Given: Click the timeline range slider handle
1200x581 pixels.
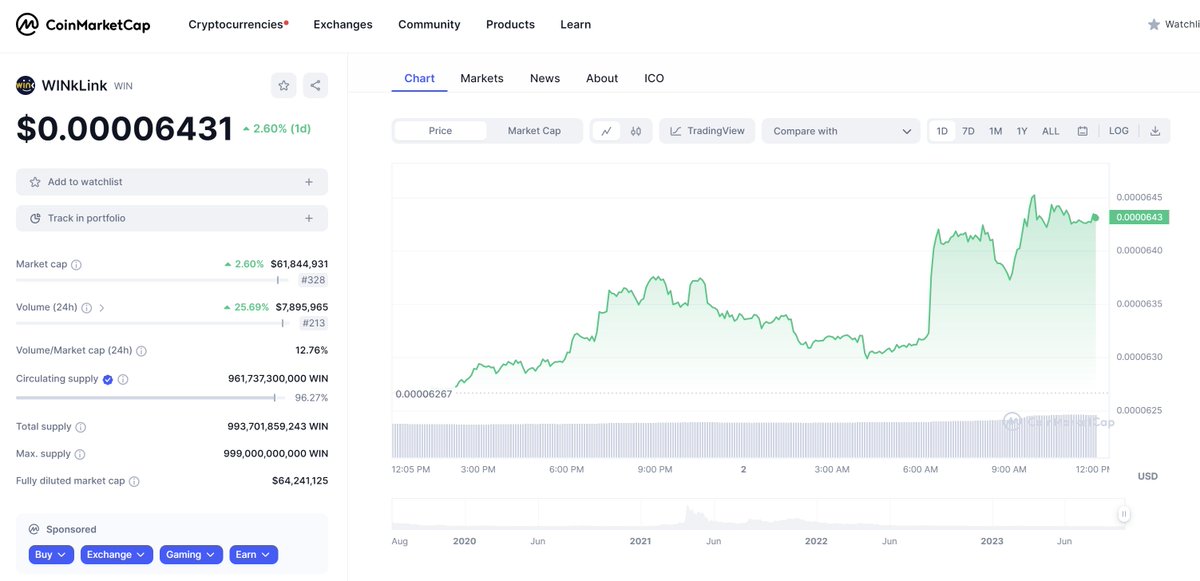Looking at the screenshot, I should click(x=1124, y=514).
